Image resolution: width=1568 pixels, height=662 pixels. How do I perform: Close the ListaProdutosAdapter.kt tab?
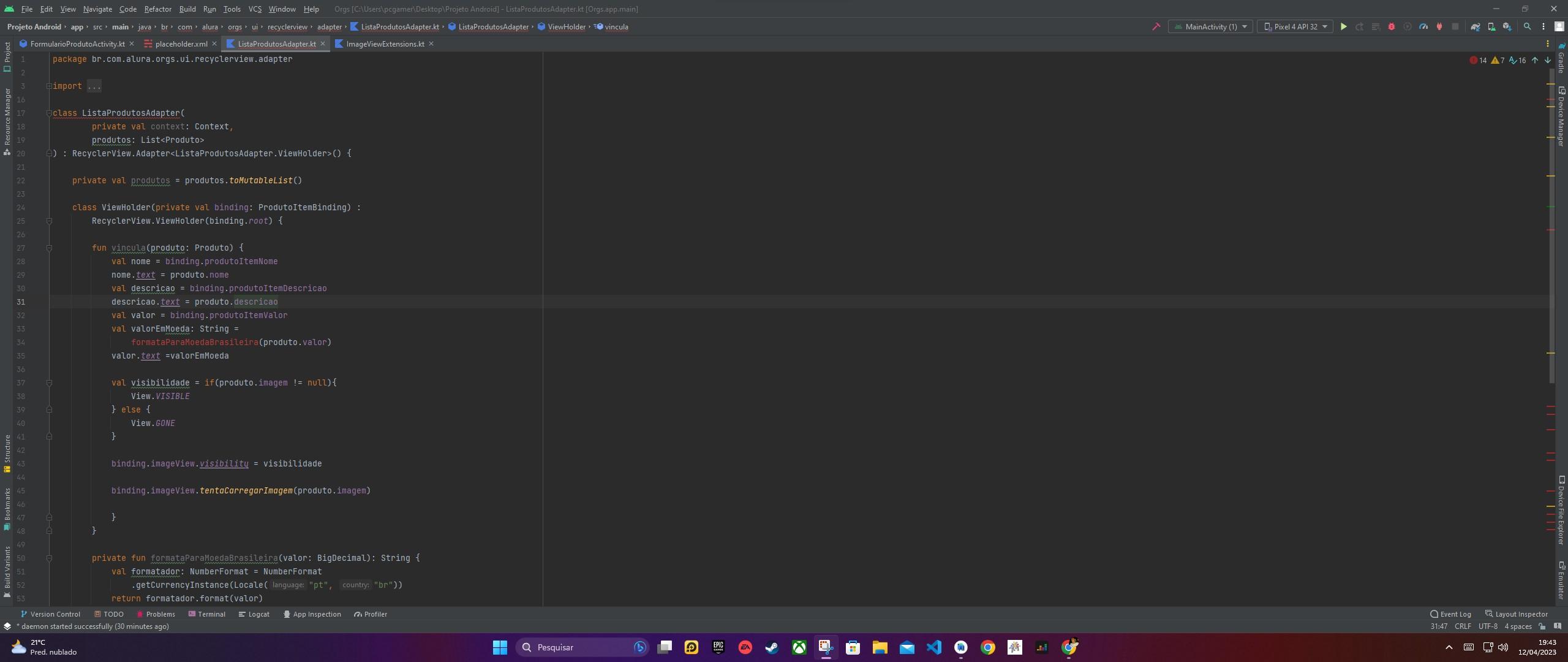323,44
